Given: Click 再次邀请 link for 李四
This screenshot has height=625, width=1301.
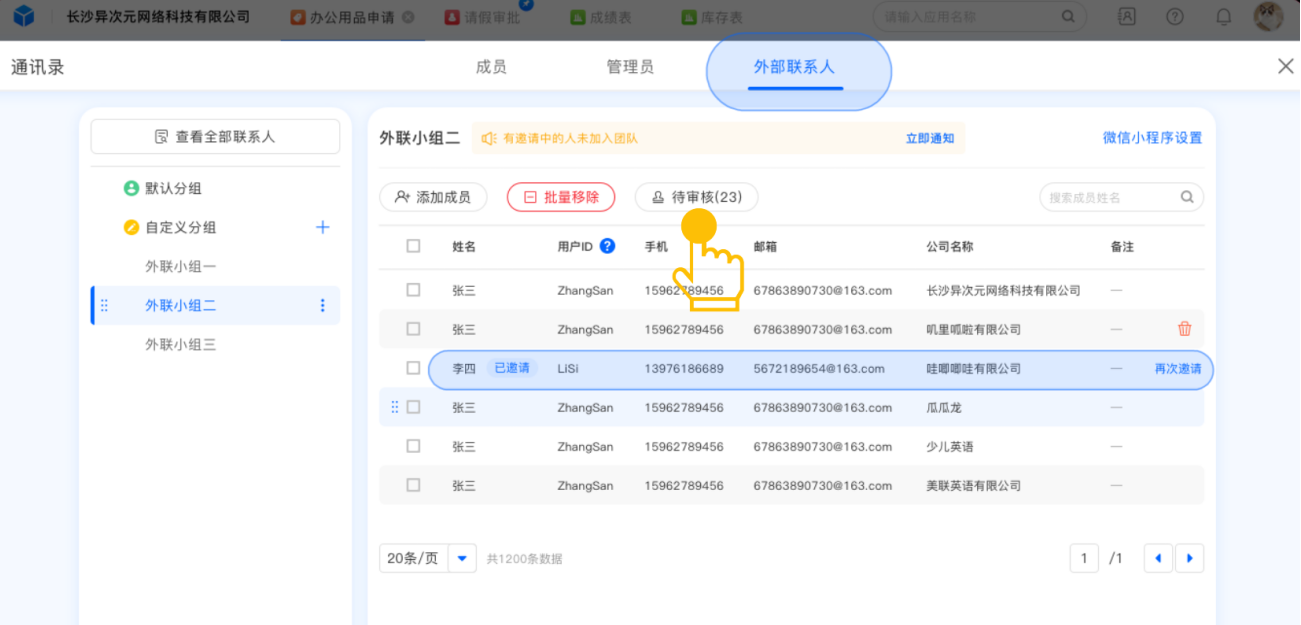Looking at the screenshot, I should coord(1177,368).
